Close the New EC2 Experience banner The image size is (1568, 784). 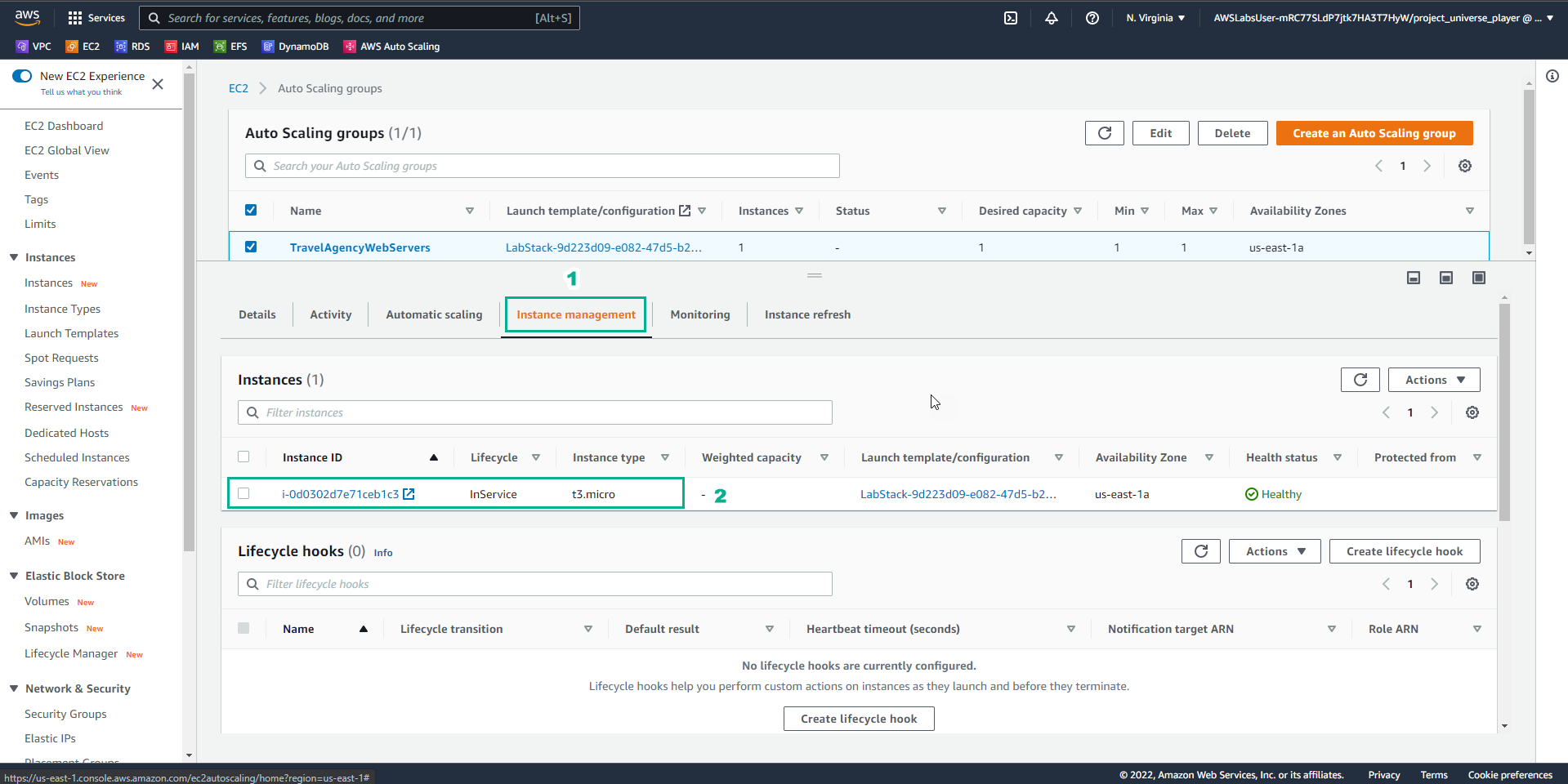[158, 84]
